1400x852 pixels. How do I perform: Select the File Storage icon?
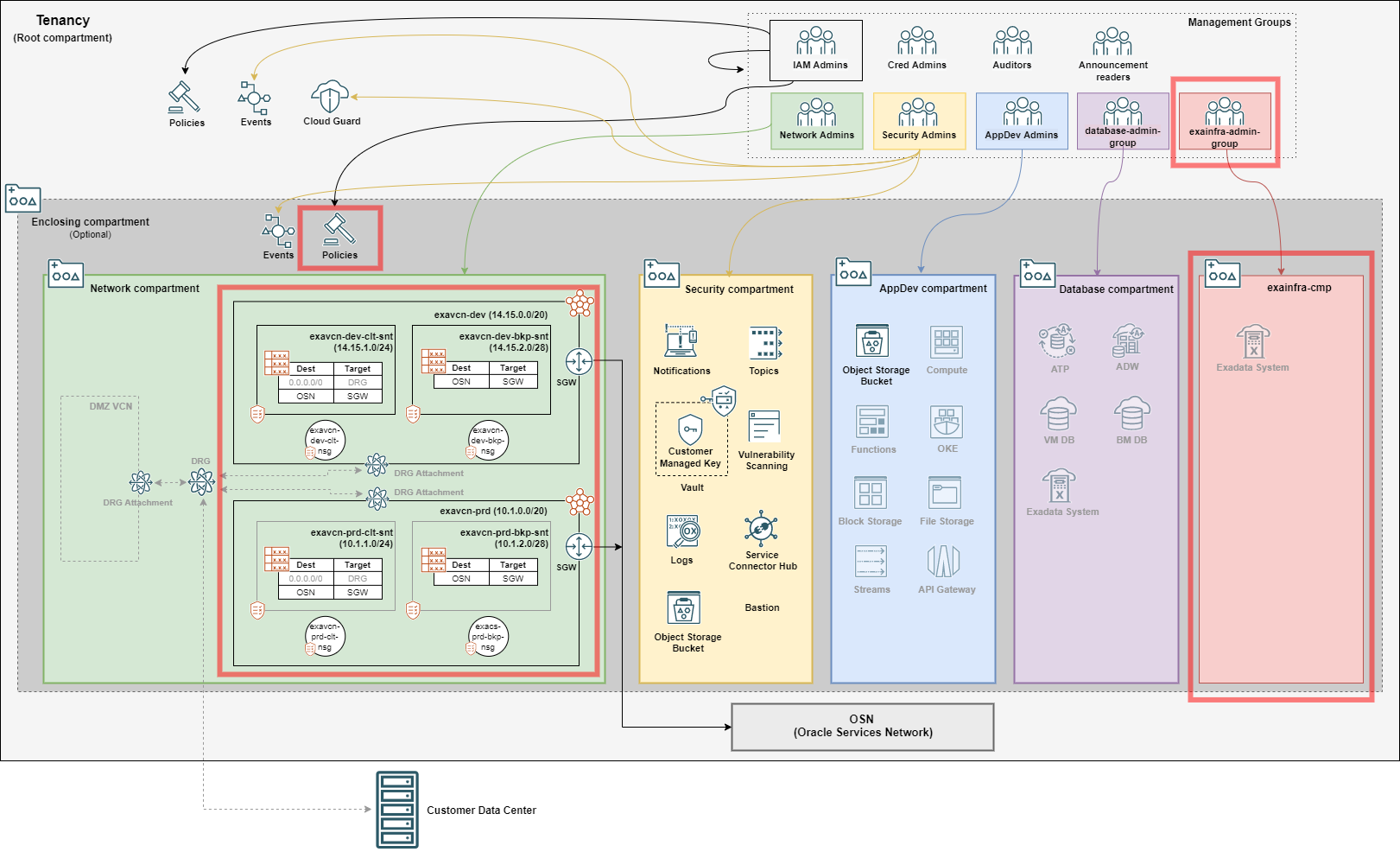click(945, 493)
